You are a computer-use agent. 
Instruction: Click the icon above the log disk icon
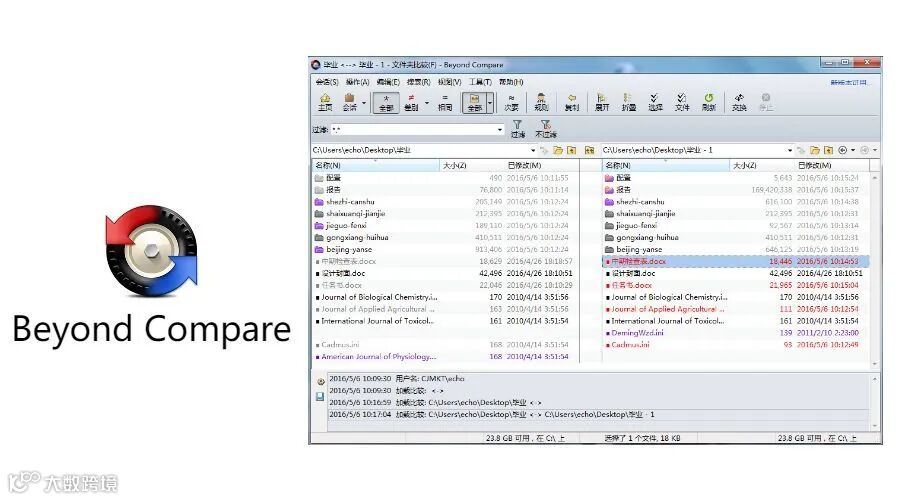(321, 382)
